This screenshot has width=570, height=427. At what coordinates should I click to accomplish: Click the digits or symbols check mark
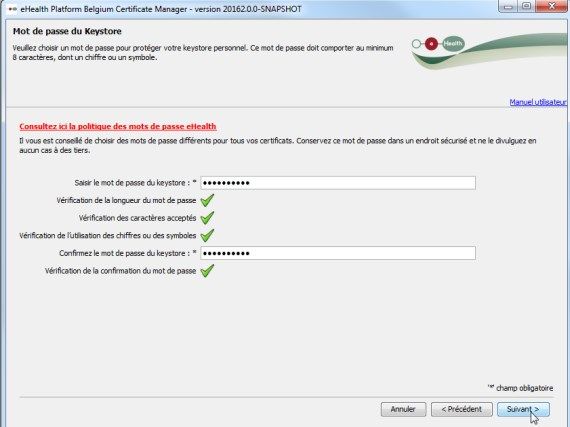pyautogui.click(x=207, y=235)
